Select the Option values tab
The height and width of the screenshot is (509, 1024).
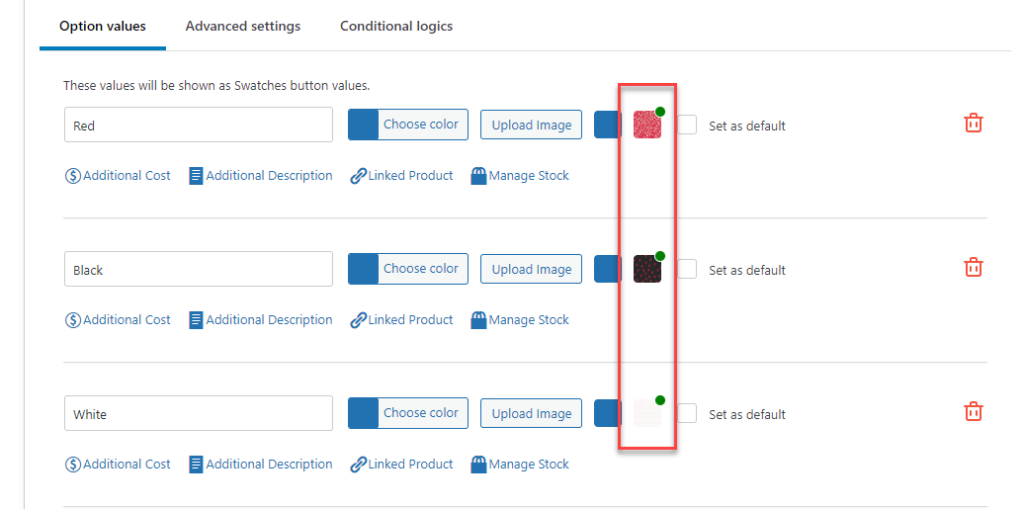102,26
